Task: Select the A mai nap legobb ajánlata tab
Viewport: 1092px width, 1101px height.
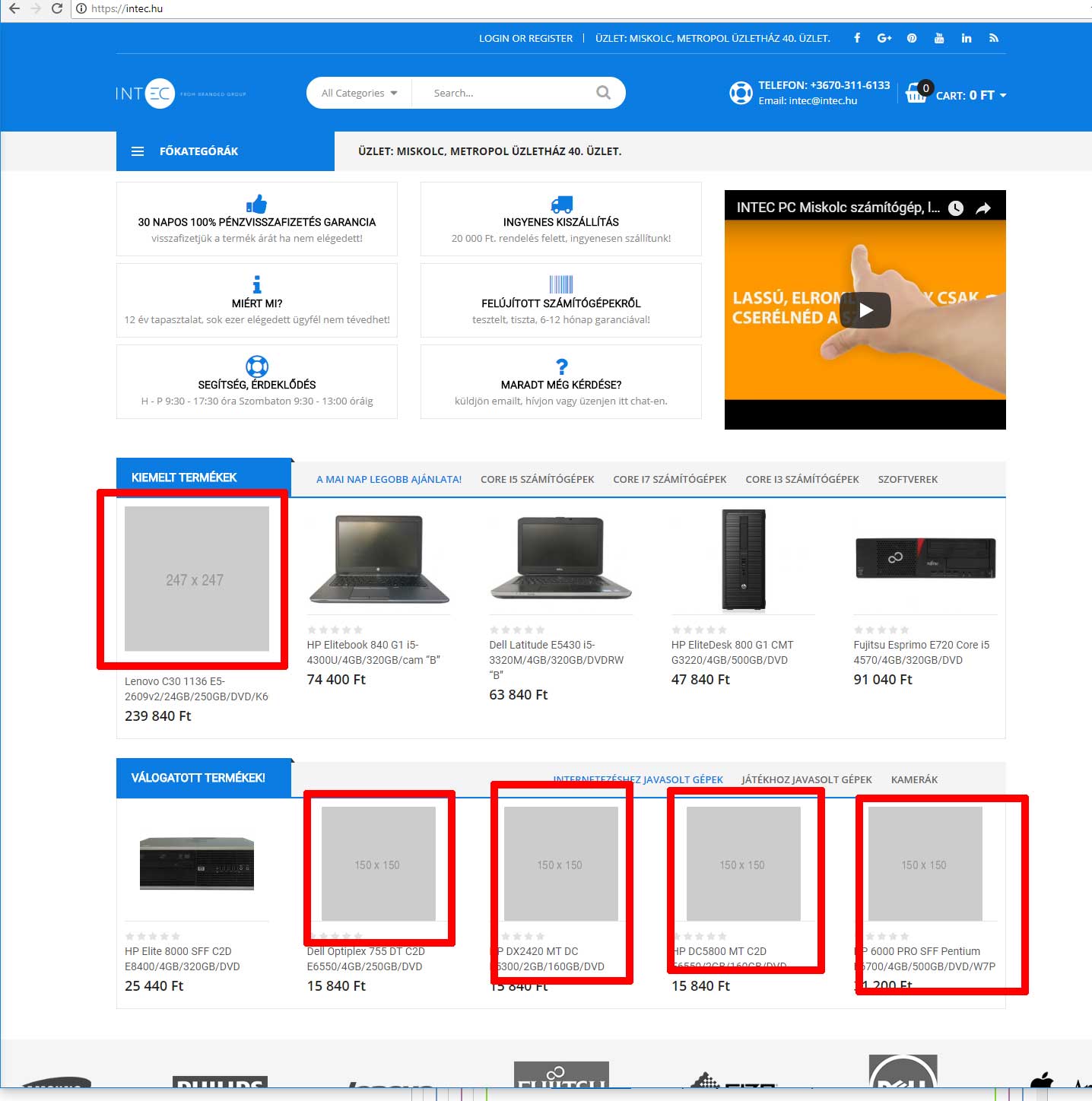Action: click(x=389, y=479)
